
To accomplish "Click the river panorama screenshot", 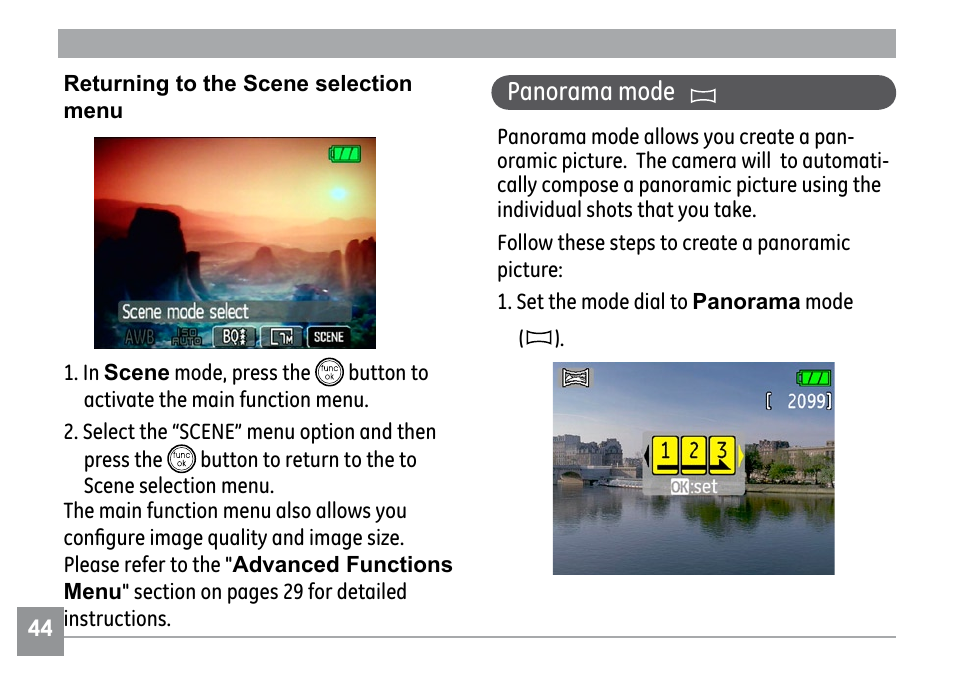I will 694,468.
